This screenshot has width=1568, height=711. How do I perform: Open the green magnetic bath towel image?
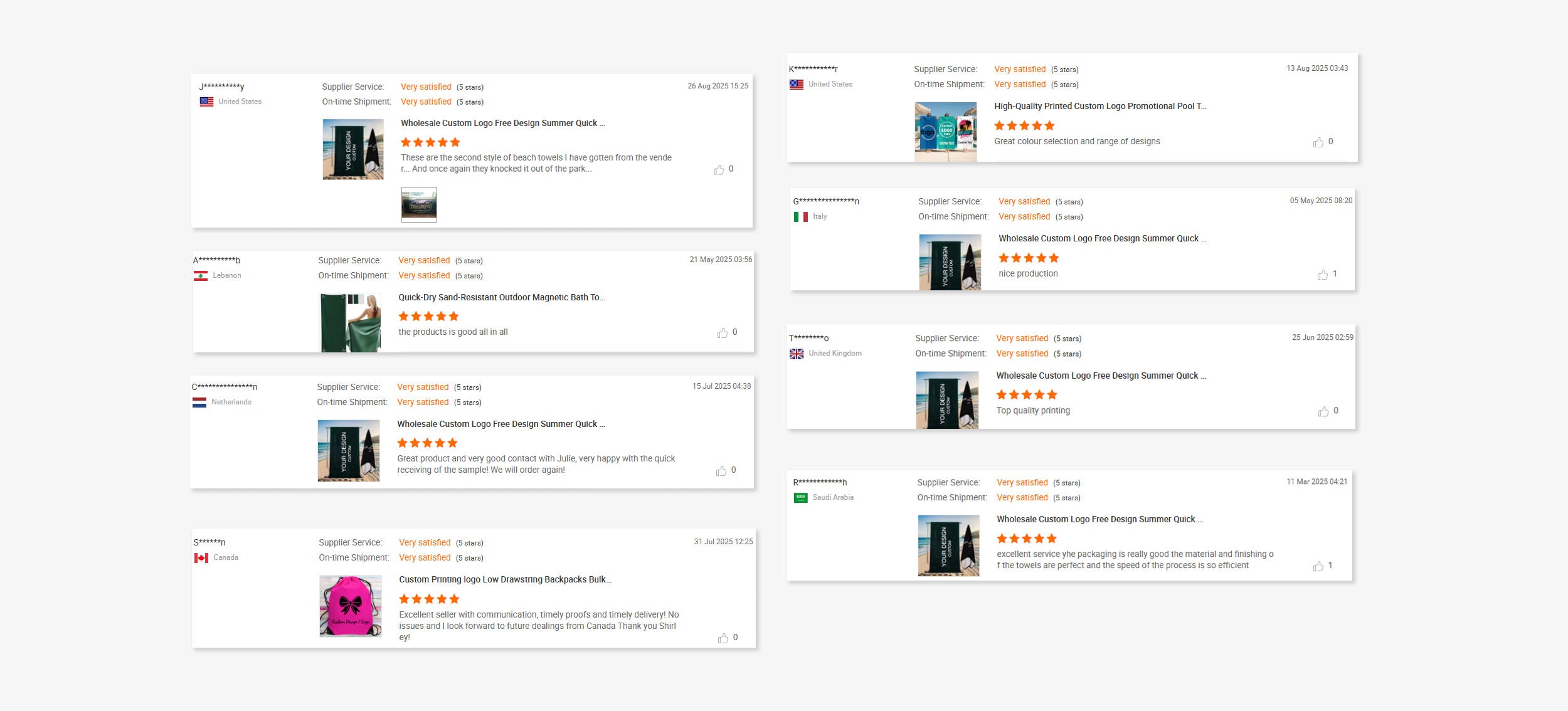[x=351, y=322]
